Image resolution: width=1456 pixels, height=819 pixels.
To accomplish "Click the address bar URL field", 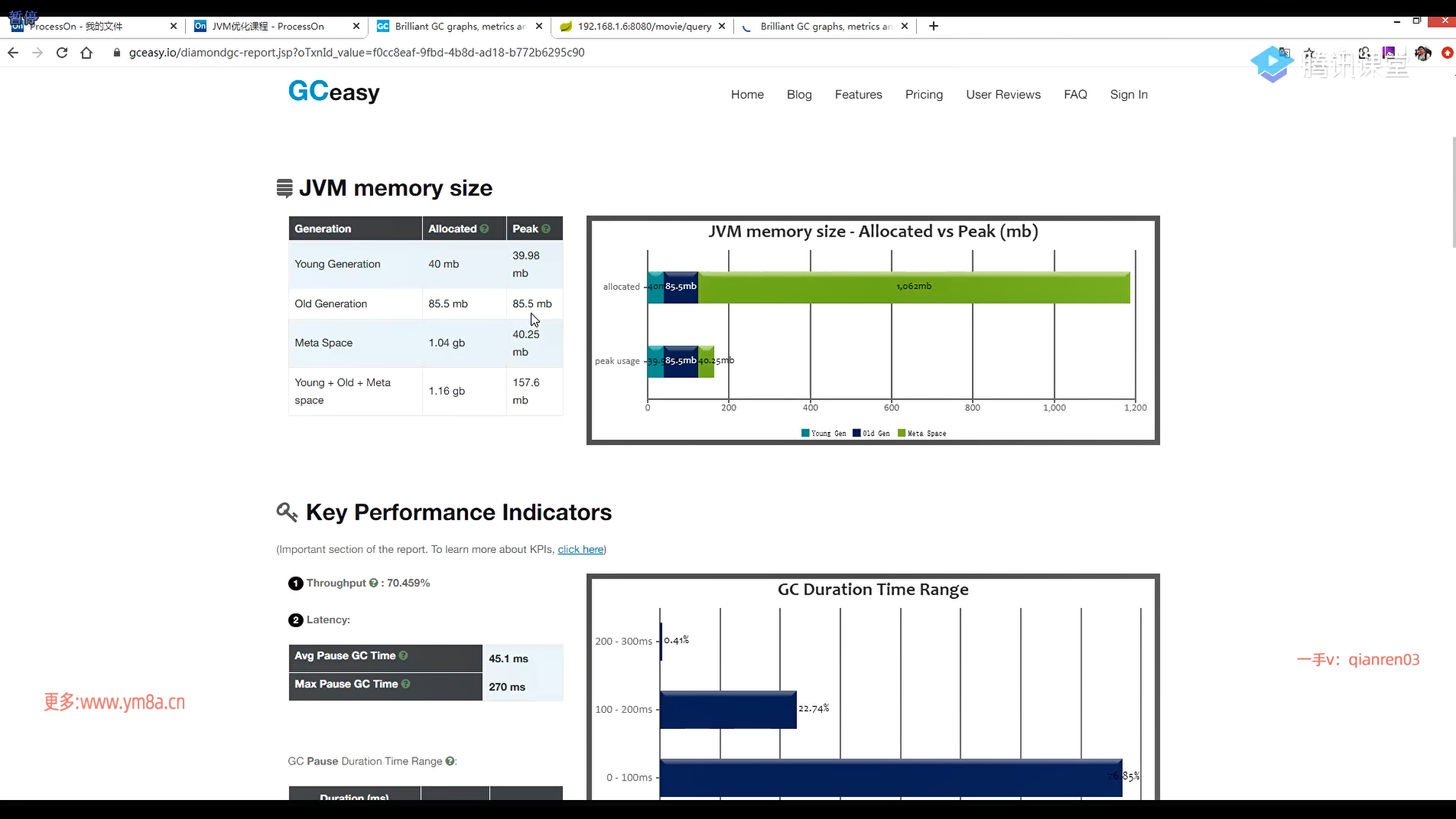I will pyautogui.click(x=356, y=52).
